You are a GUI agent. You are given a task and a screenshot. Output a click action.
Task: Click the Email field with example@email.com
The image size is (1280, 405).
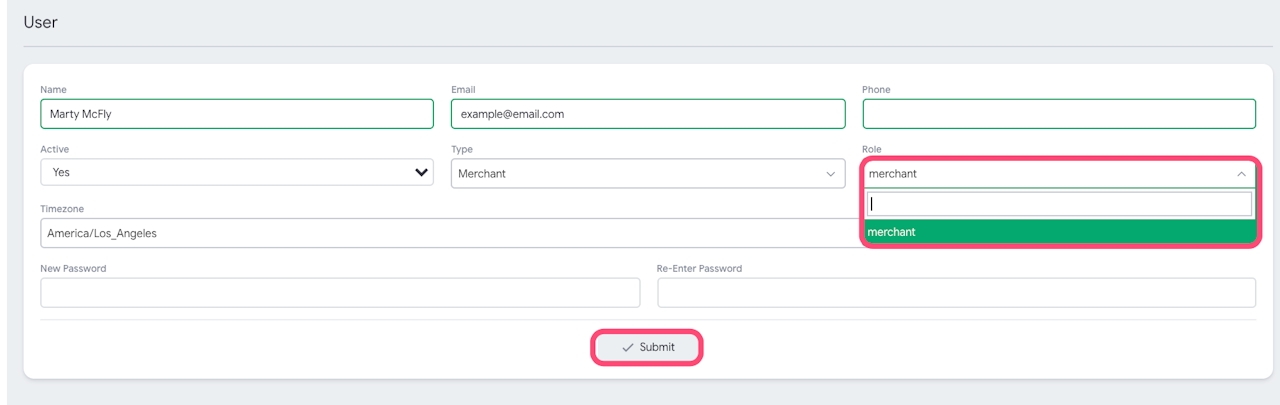tap(647, 114)
